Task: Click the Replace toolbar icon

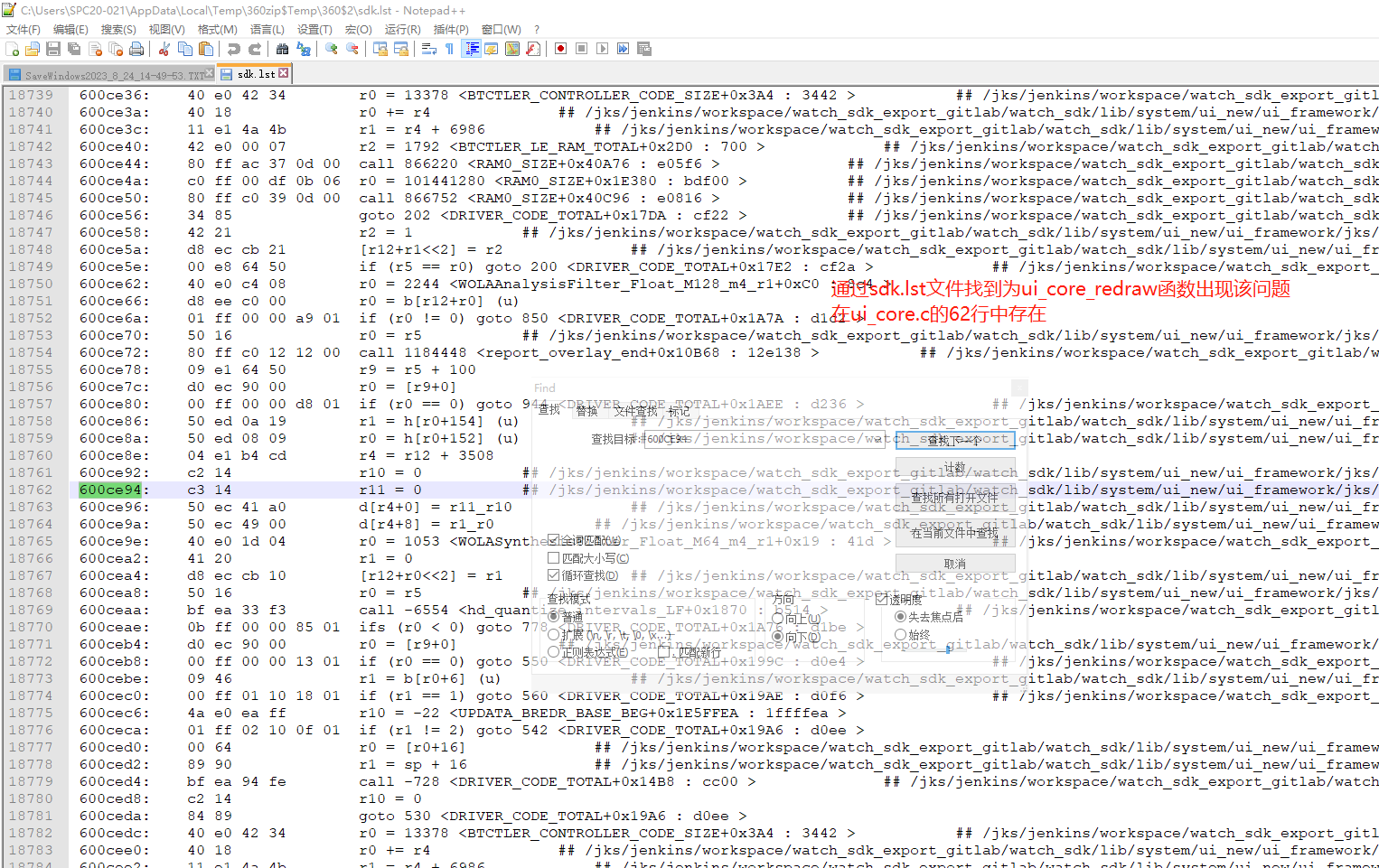Action: [x=304, y=49]
